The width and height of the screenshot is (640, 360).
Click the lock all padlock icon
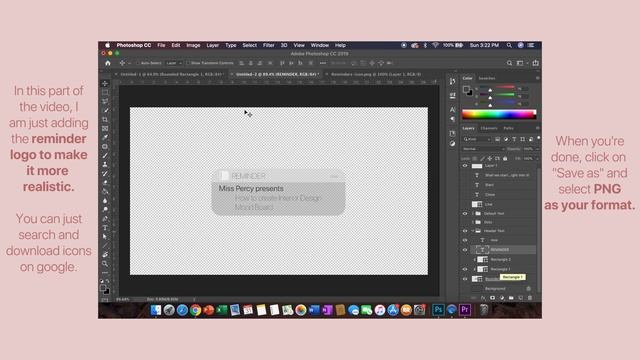505,158
